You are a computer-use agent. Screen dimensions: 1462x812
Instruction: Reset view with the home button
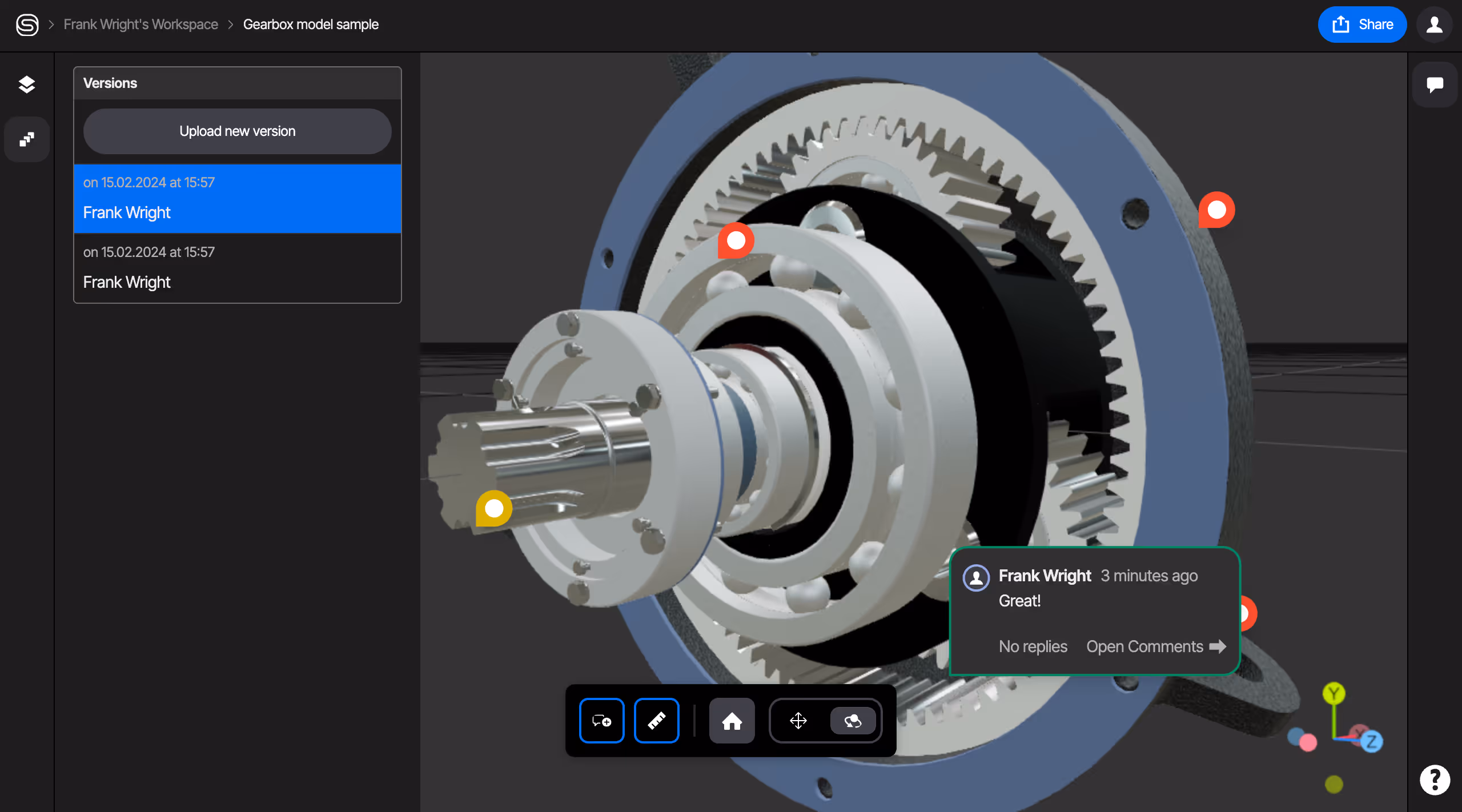pos(732,721)
